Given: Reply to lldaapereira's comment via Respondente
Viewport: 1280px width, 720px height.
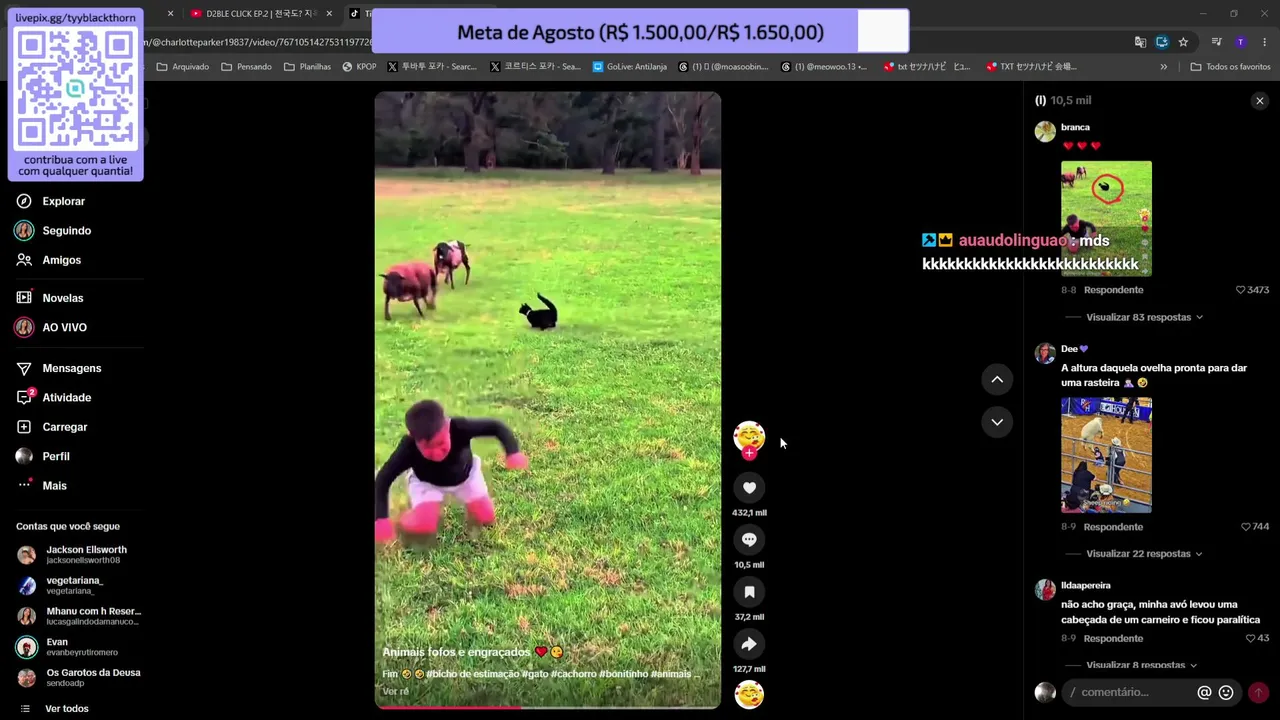Looking at the screenshot, I should click(1113, 638).
